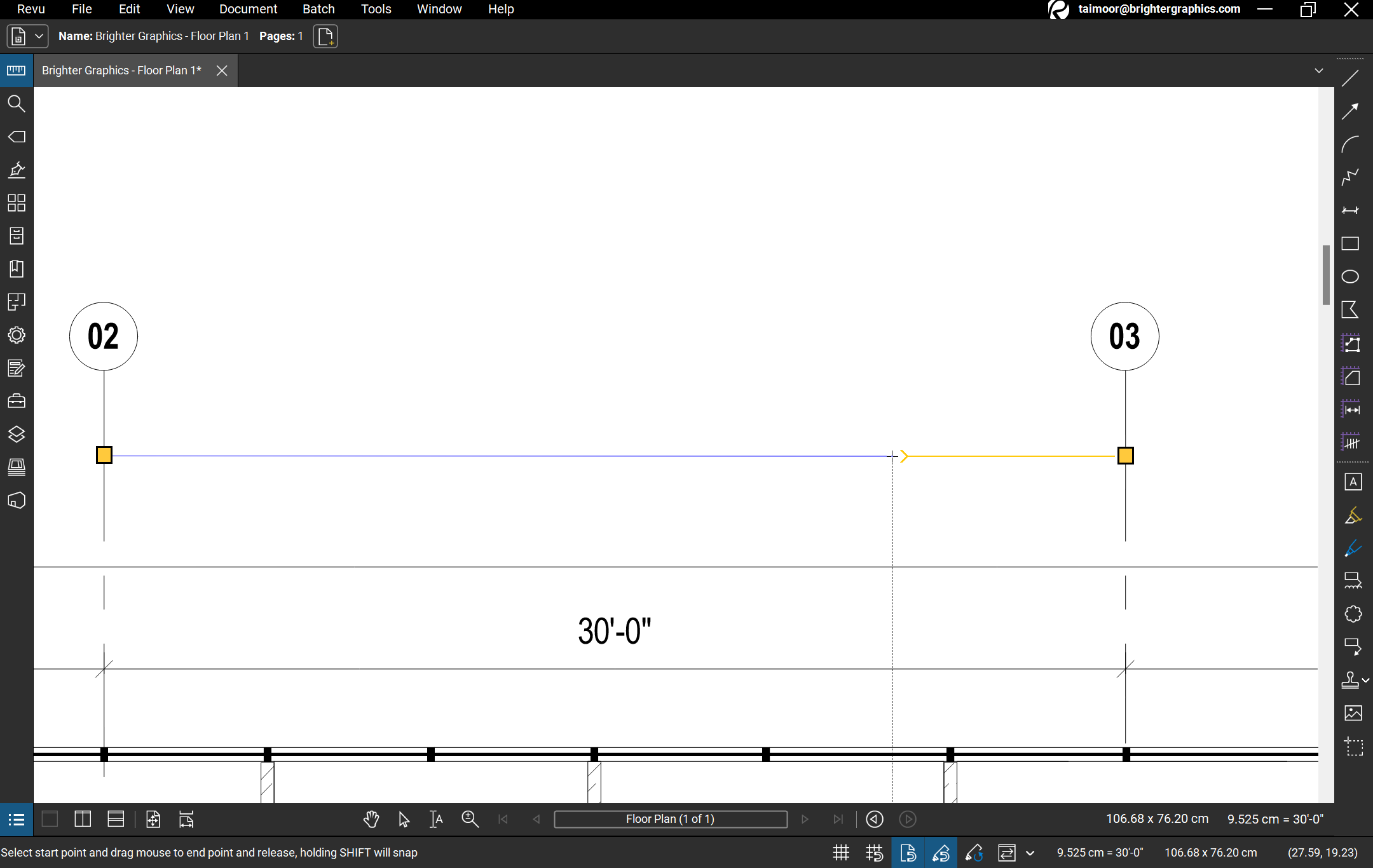Select the Cloud markup tool
Screen dimensions: 1373x868
(x=1353, y=614)
